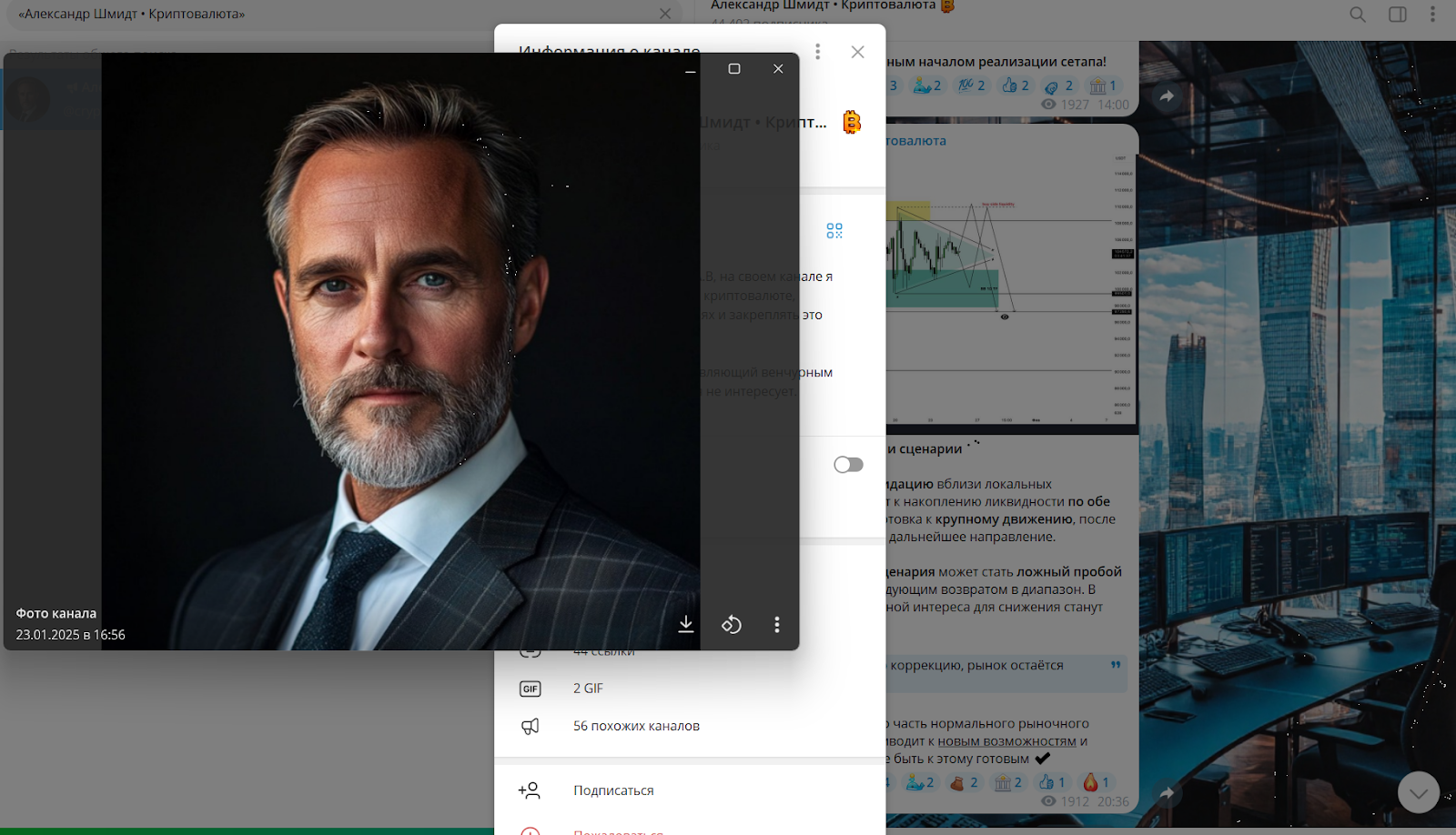Add rocket reaction on 14:00 post
Image resolution: width=1456 pixels, height=835 pixels.
[x=1059, y=86]
